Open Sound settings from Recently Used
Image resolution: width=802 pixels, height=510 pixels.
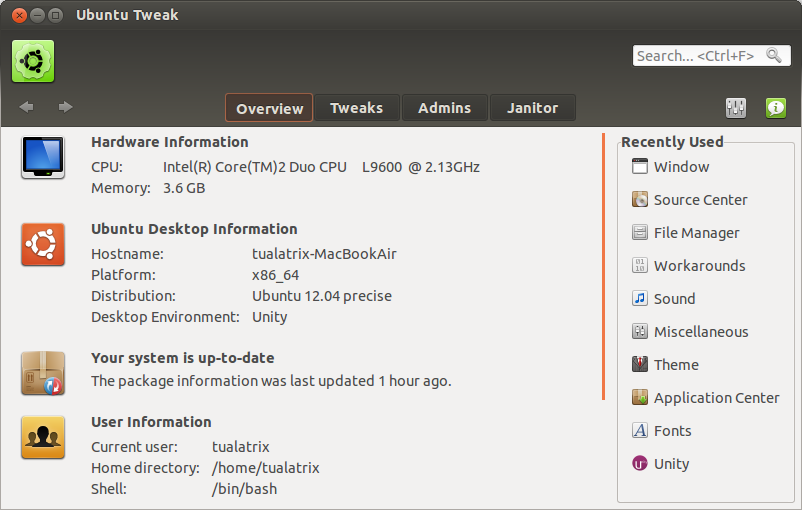click(675, 299)
